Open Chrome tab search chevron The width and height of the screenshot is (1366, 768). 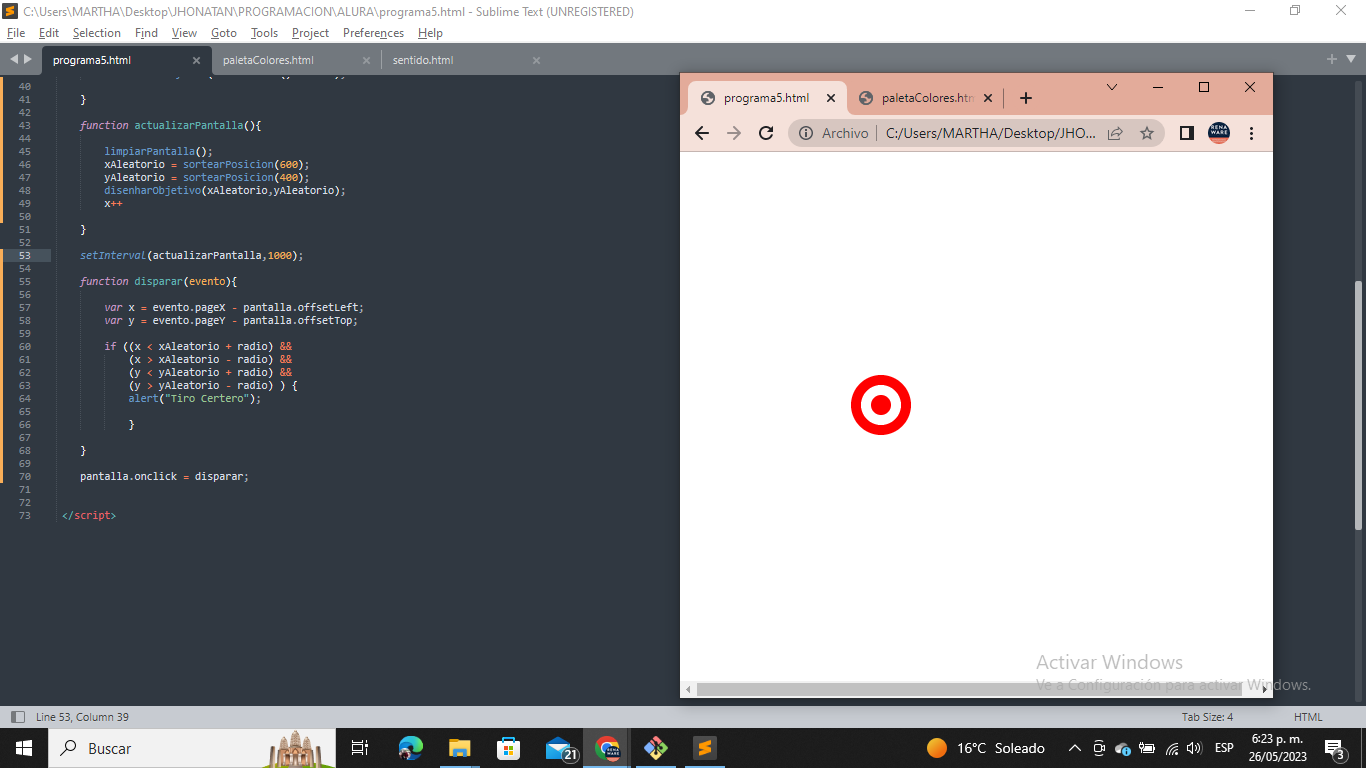click(1112, 88)
